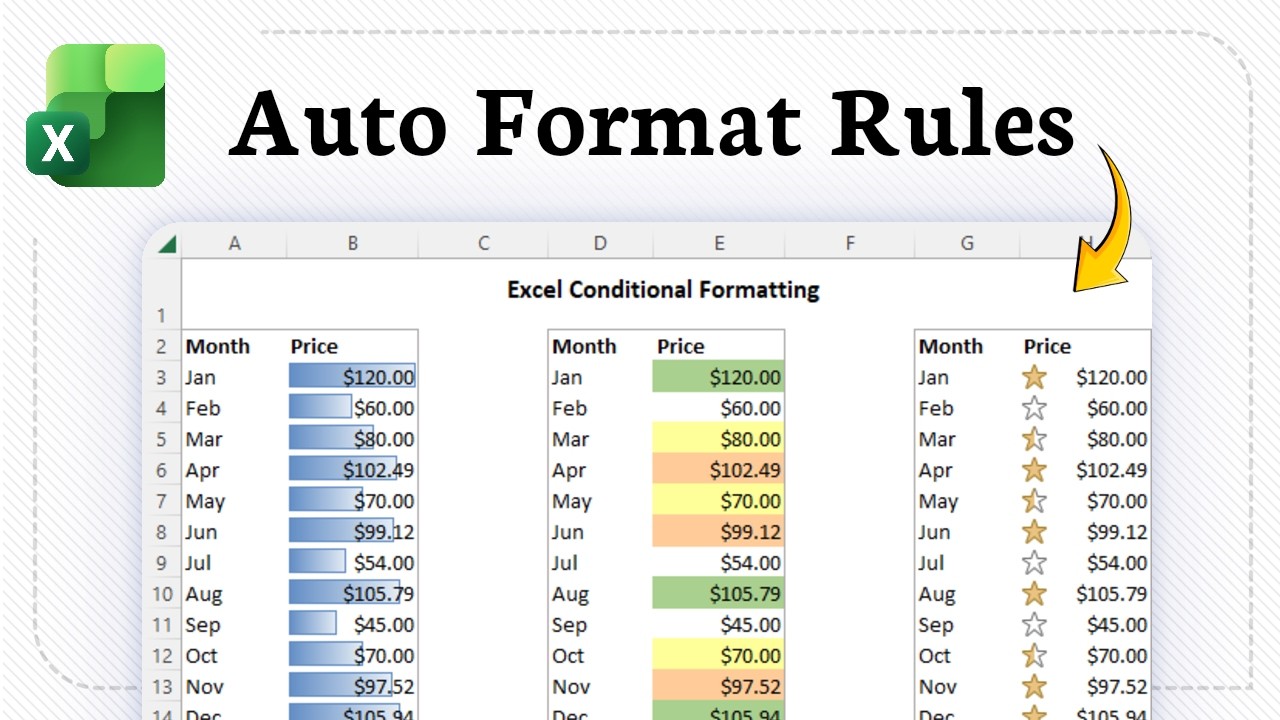The width and height of the screenshot is (1280, 720).
Task: Select column F header
Action: coord(849,243)
